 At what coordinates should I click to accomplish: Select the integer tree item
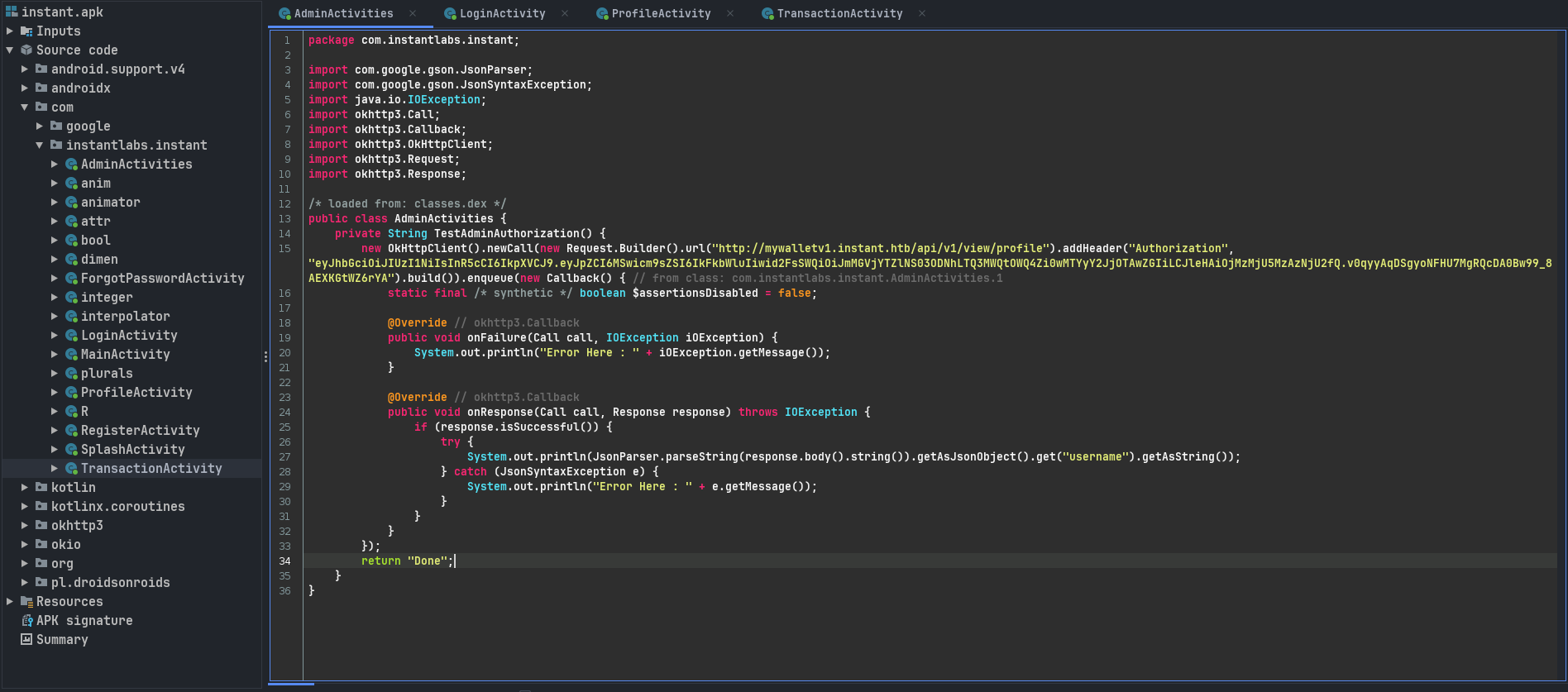[x=107, y=298]
